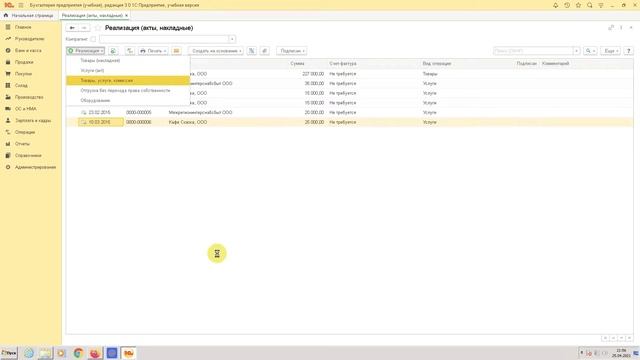The image size is (640, 360).
Task: Open the magnifier search options dropdown
Action: (590, 51)
